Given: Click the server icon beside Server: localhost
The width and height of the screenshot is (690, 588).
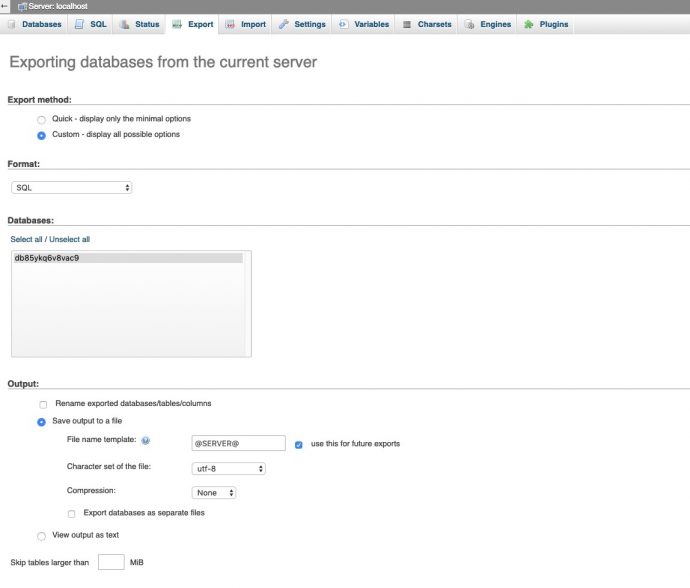Looking at the screenshot, I should (x=22, y=7).
